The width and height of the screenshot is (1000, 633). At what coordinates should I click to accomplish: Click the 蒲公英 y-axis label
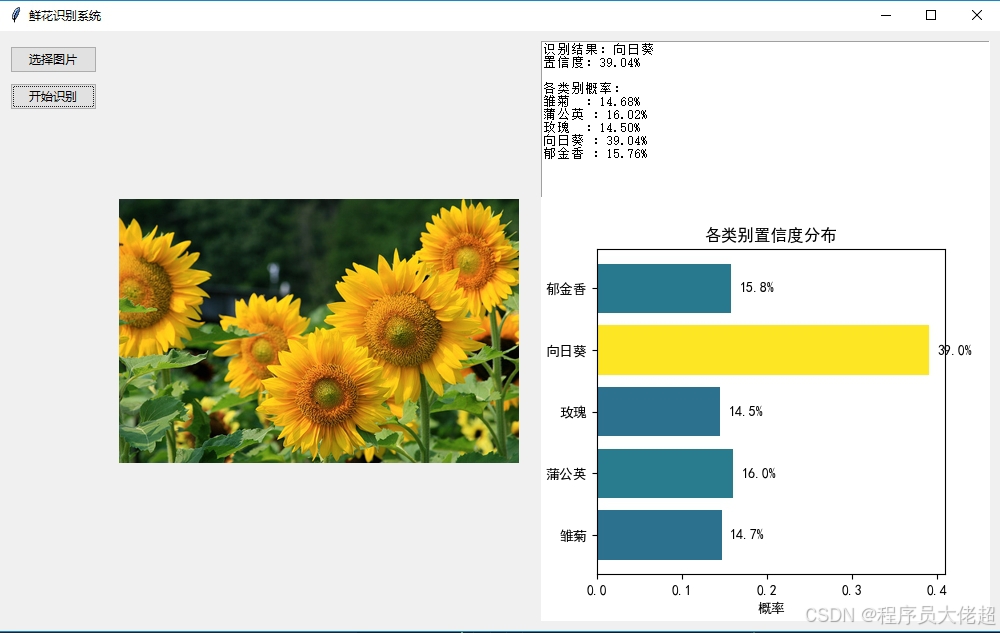coord(566,474)
